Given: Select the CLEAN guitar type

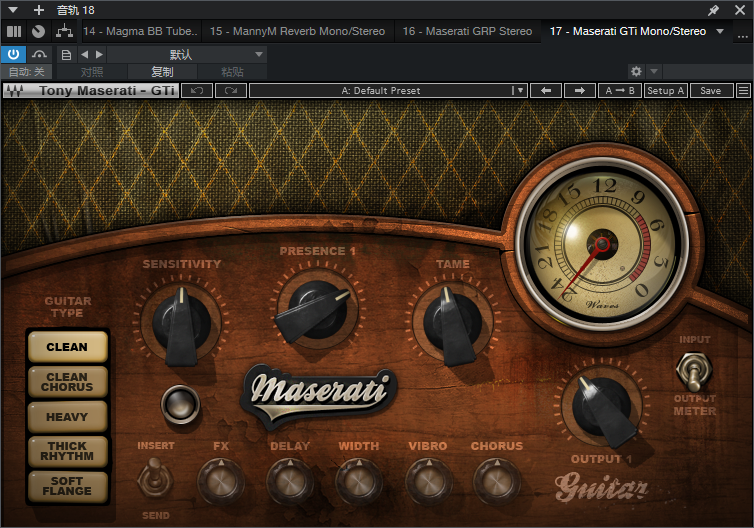Looking at the screenshot, I should pyautogui.click(x=67, y=347).
